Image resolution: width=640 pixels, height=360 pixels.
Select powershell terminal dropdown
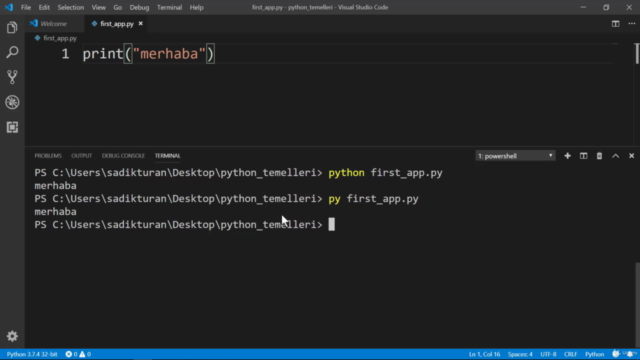point(515,156)
